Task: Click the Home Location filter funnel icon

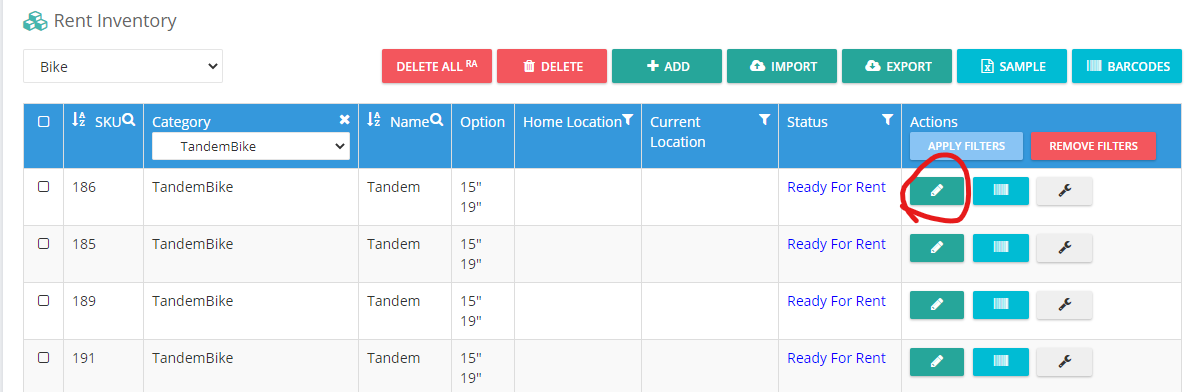Action: (628, 120)
